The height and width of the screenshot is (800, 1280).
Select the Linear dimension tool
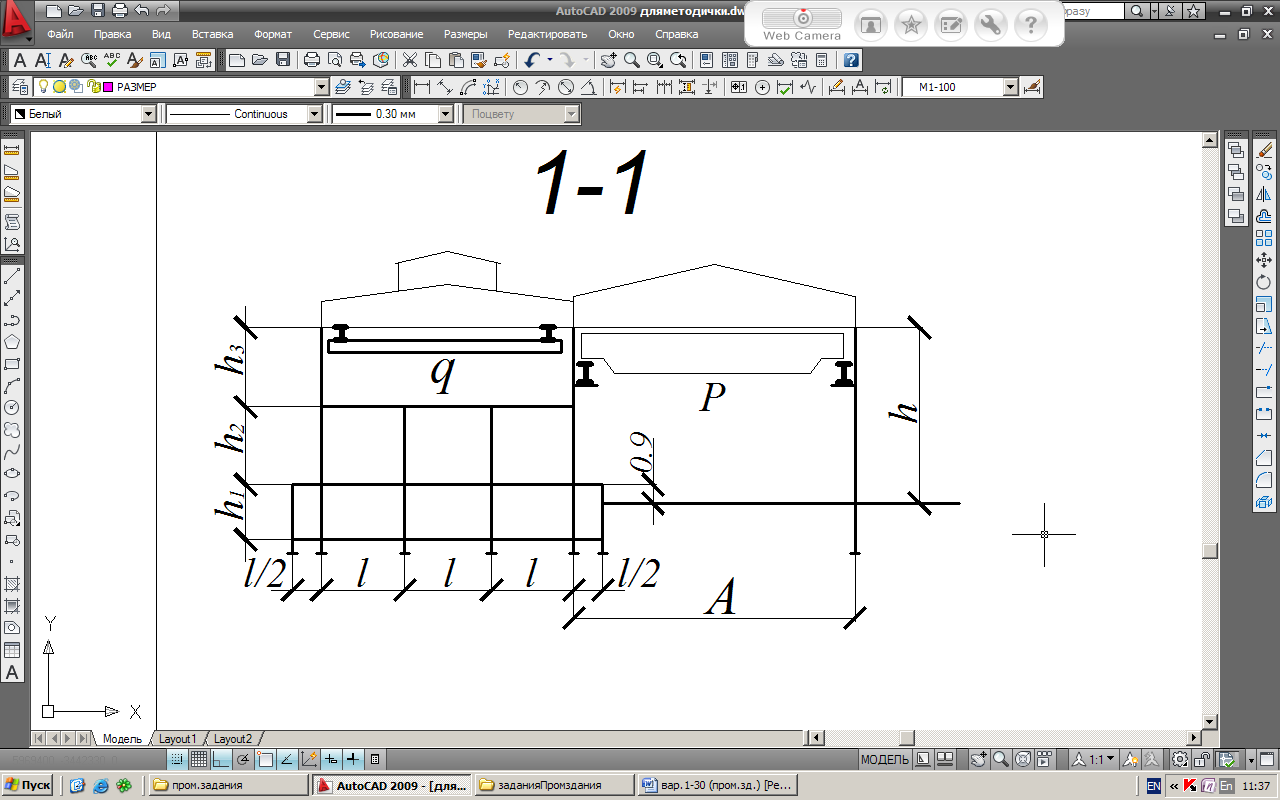422,87
